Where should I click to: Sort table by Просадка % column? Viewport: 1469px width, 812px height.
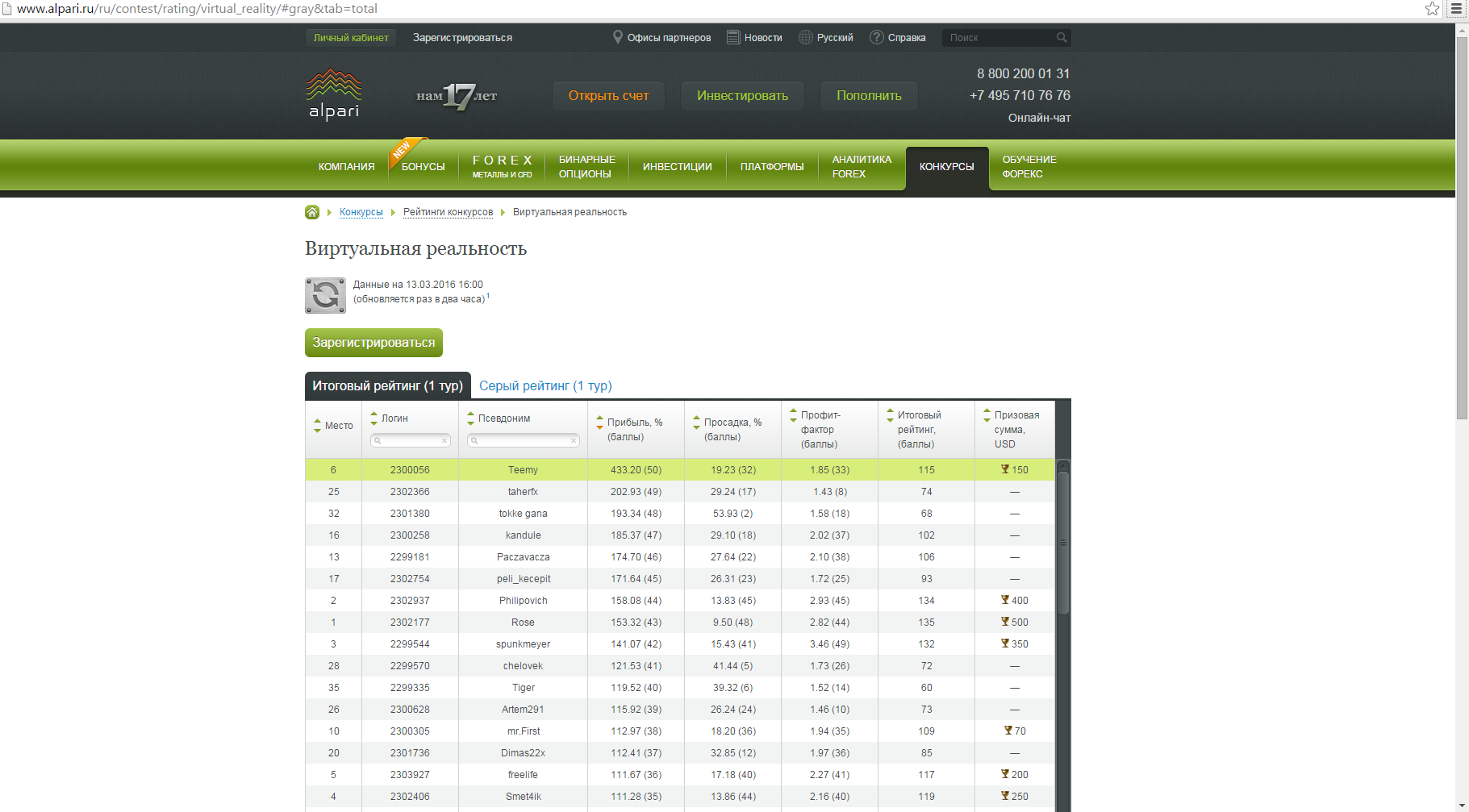tap(697, 423)
